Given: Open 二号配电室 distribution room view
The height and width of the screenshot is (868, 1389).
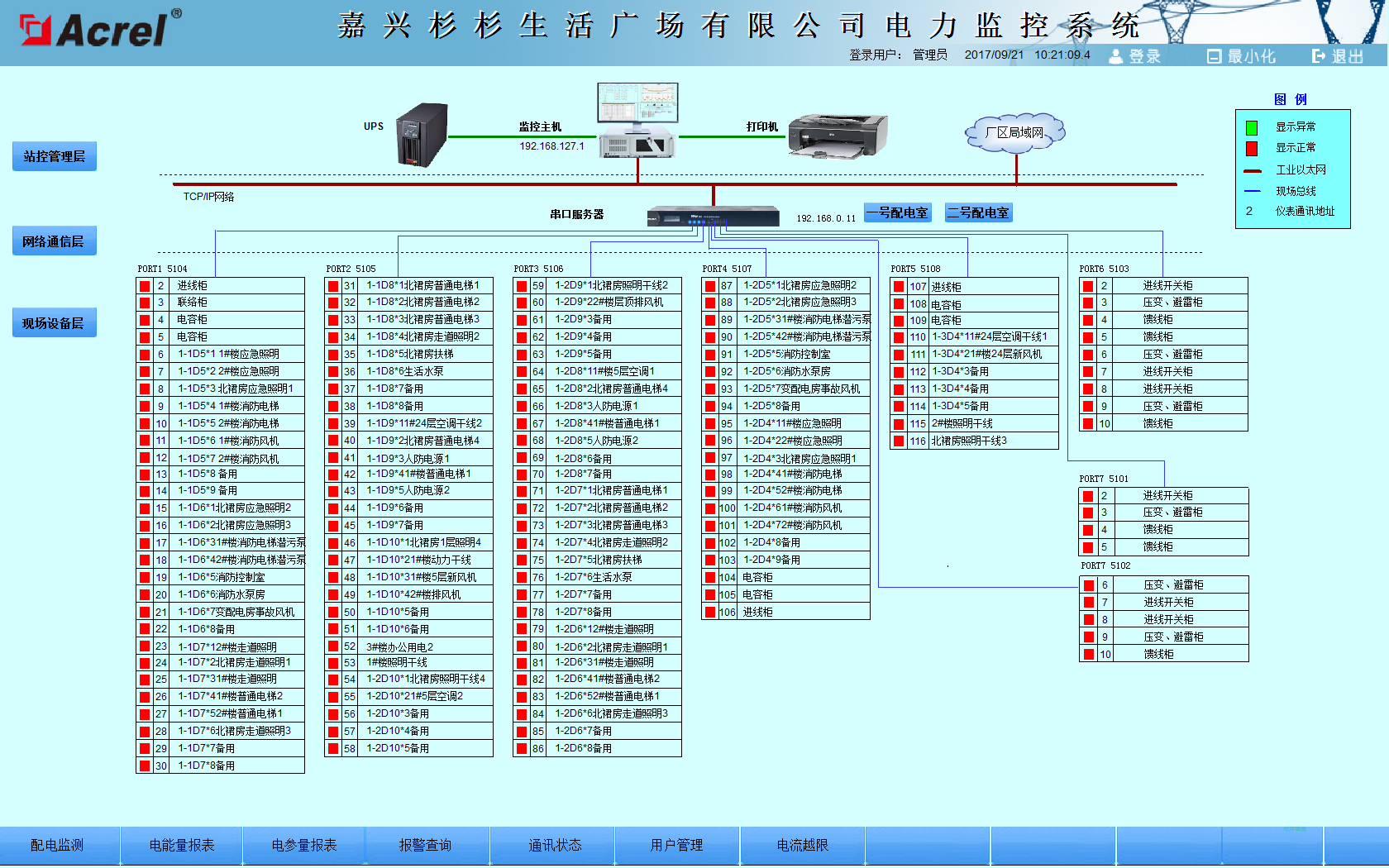Looking at the screenshot, I should coord(978,212).
